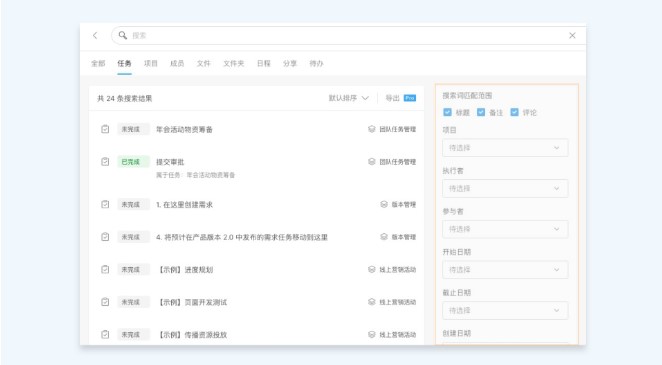Click project icon in 【示例】传播资源投放 row
662x365 pixels.
tap(372, 334)
